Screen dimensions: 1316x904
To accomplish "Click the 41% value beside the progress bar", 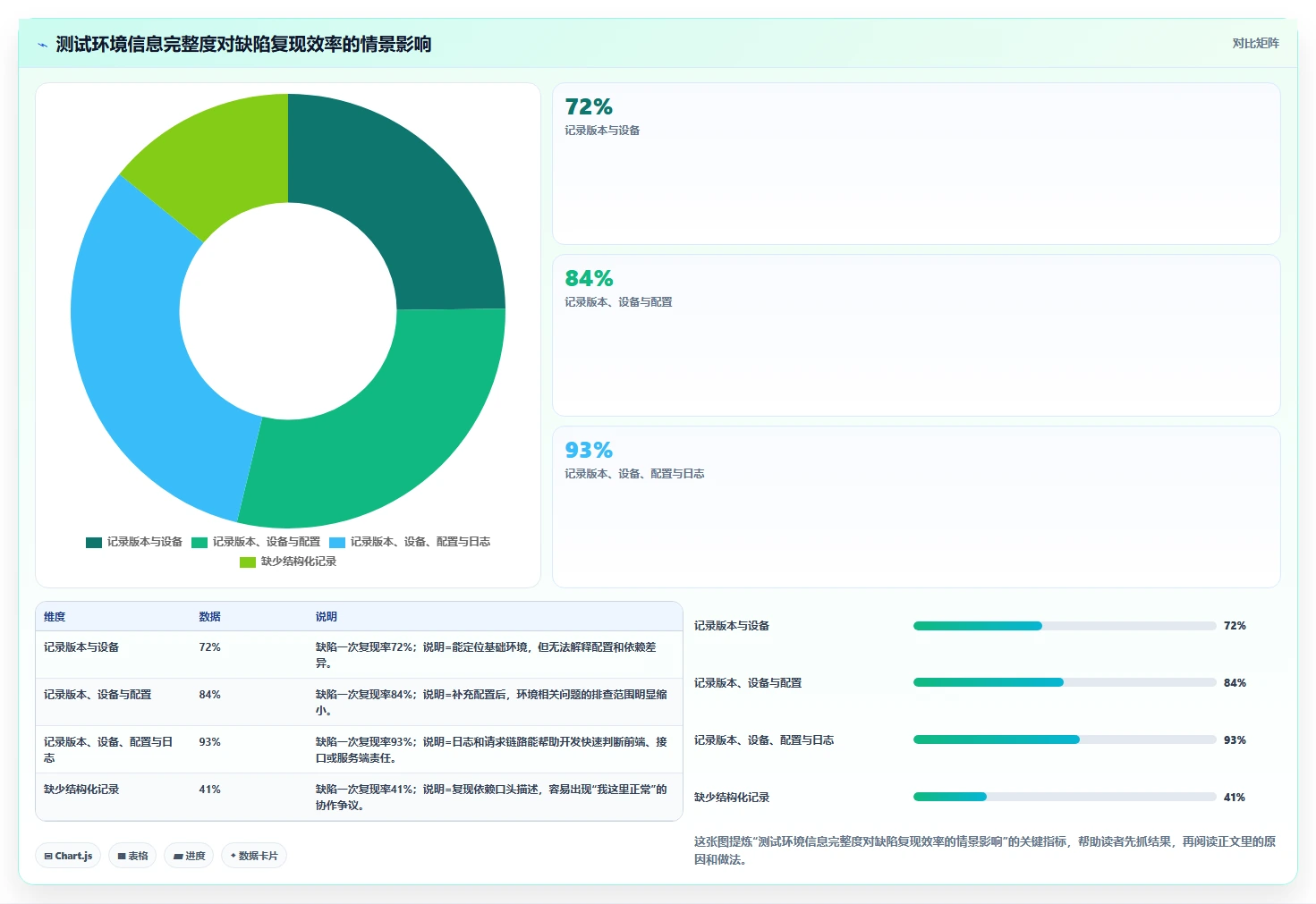I will (x=1235, y=798).
